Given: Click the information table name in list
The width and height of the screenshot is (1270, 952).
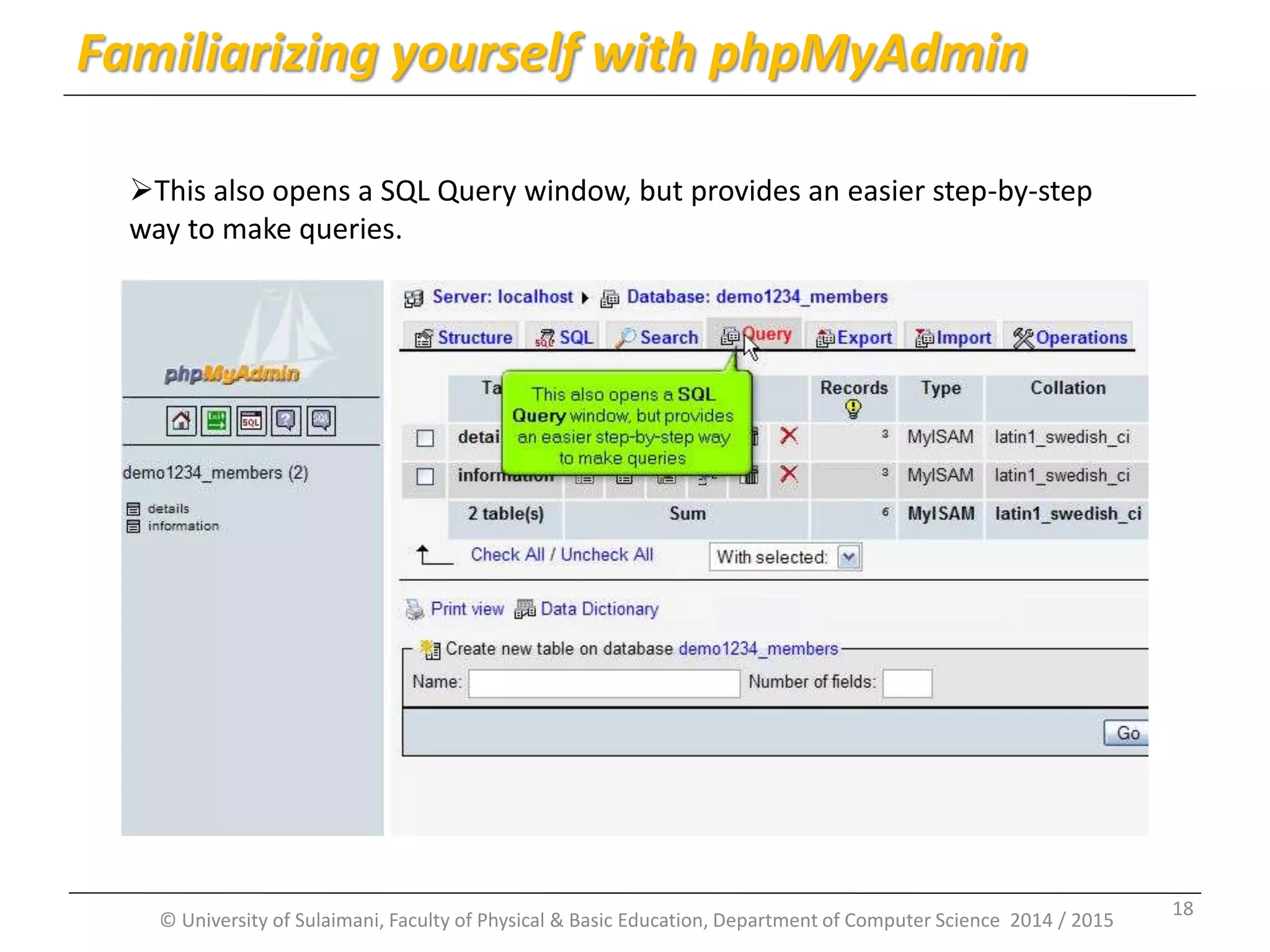Looking at the screenshot, I should coord(505,476).
